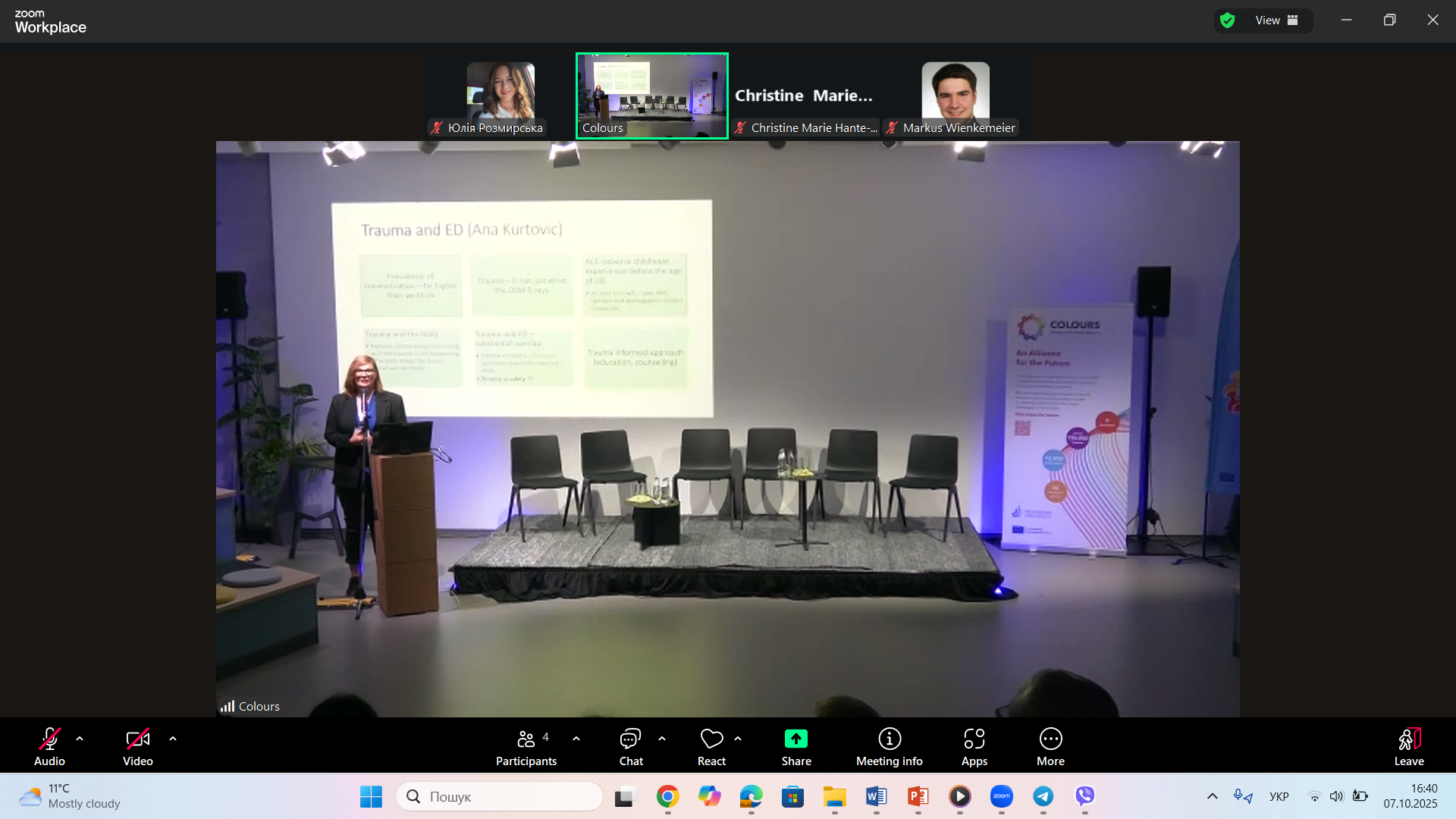Expand video settings arrow
This screenshot has width=1456, height=819.
[x=173, y=739]
